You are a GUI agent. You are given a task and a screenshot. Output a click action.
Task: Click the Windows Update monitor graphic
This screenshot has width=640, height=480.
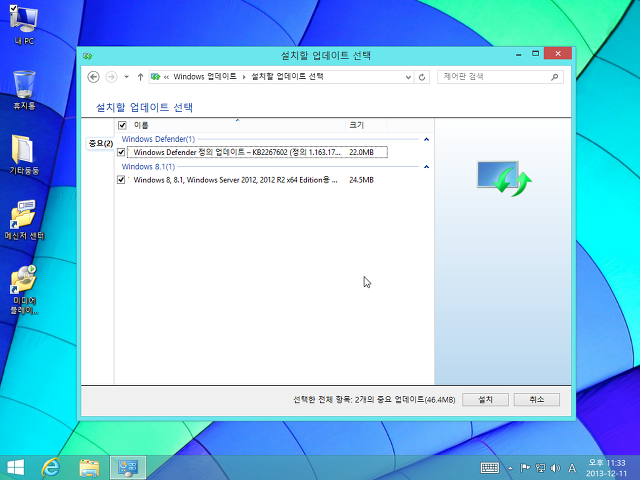pyautogui.click(x=504, y=178)
